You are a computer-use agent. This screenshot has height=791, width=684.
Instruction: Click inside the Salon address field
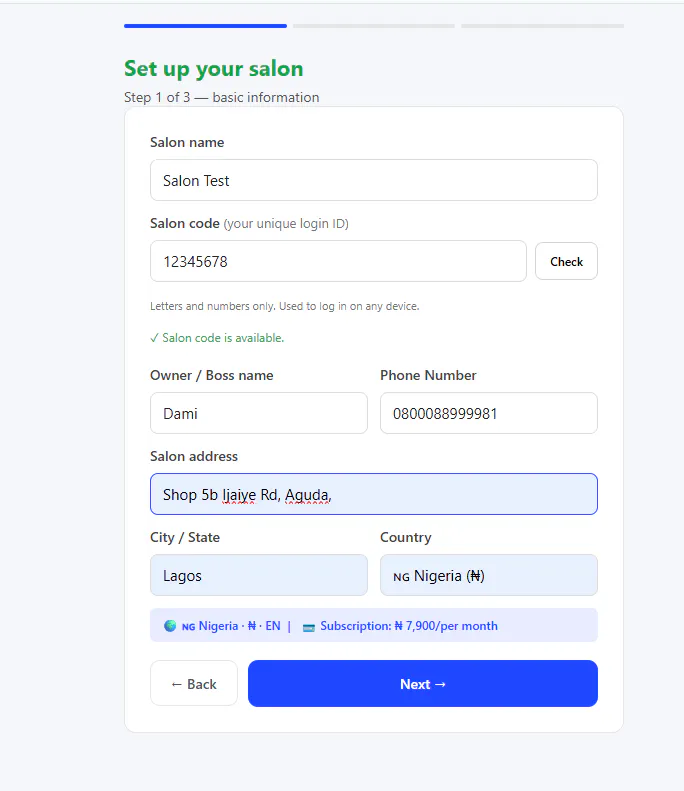(x=374, y=494)
